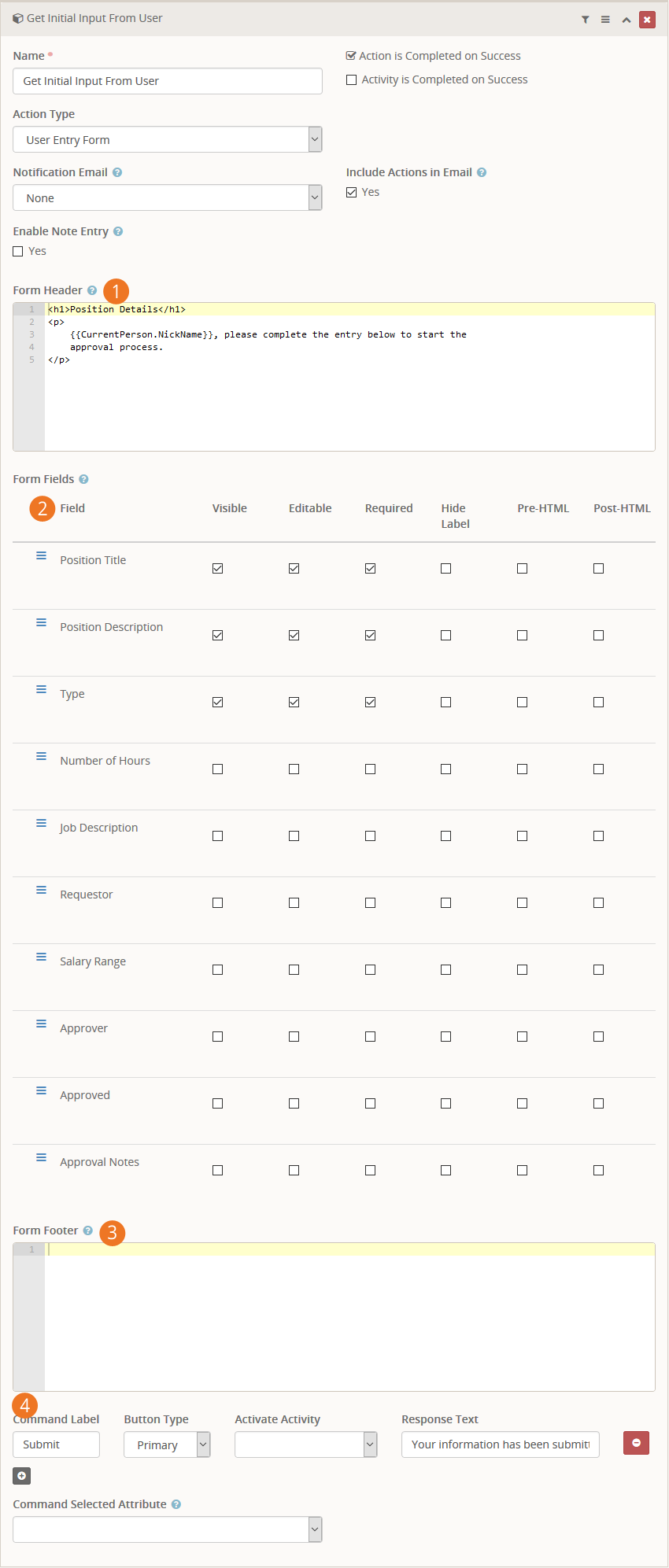The image size is (669, 1568).
Task: Open the Action Type dropdown
Action: [168, 139]
